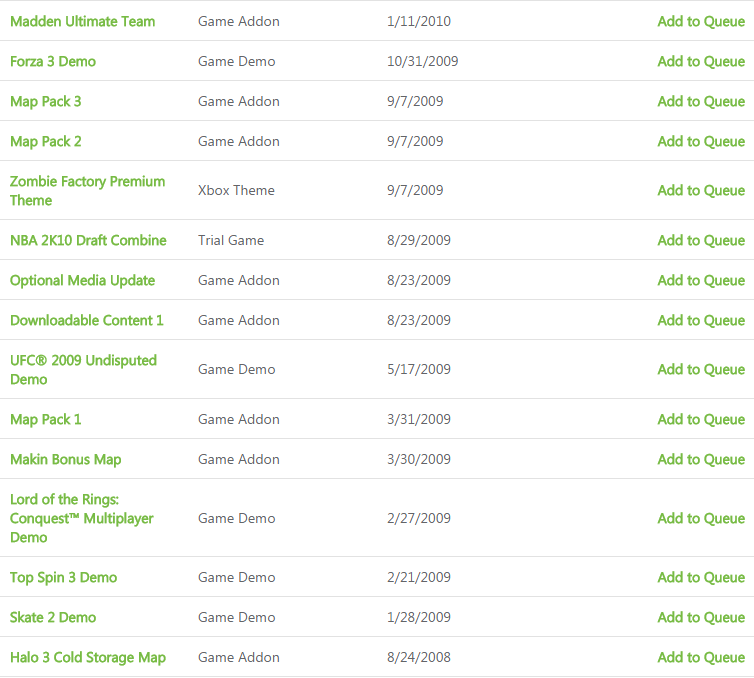The height and width of the screenshot is (678, 754).
Task: Click Game Demo in Forza 3 Demo row
Action: click(x=237, y=62)
